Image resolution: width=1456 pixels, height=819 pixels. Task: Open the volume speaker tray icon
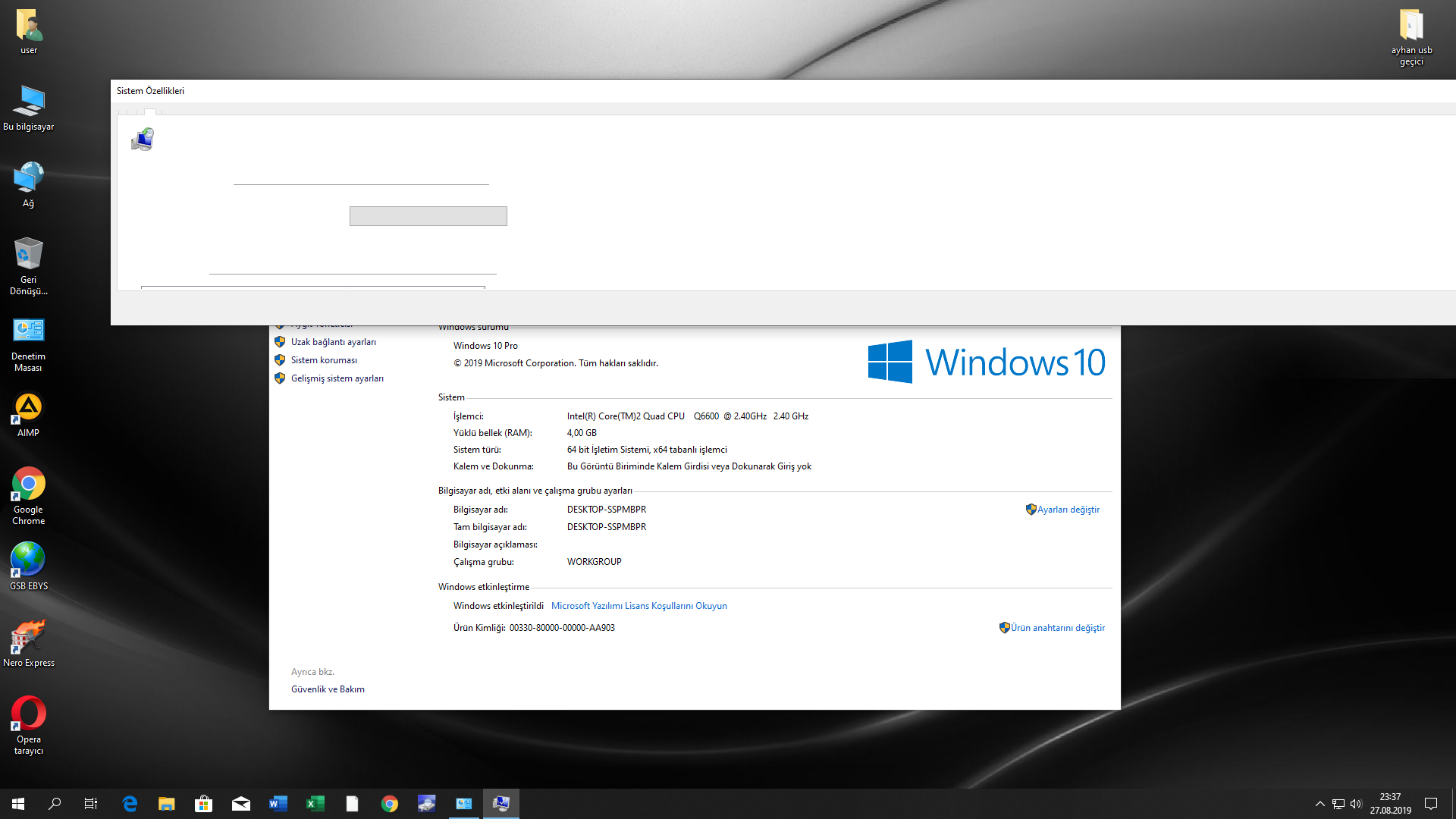pyautogui.click(x=1356, y=804)
